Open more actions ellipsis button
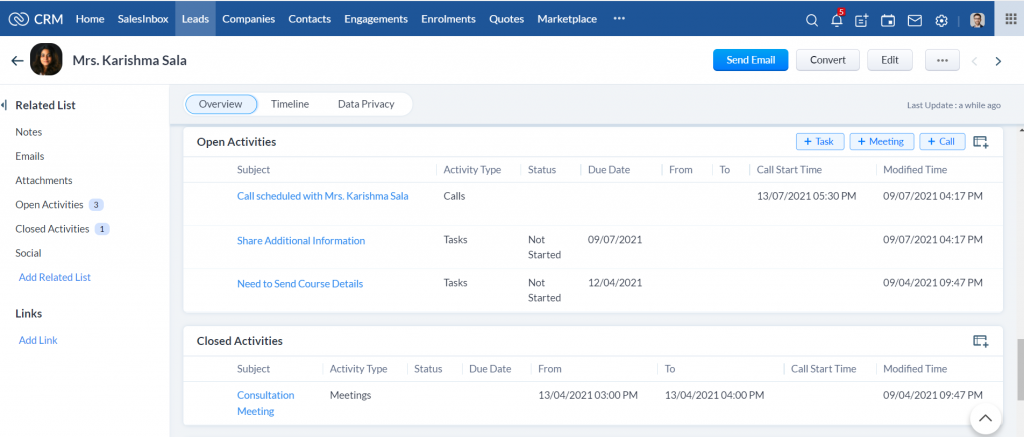Image resolution: width=1024 pixels, height=437 pixels. click(942, 60)
